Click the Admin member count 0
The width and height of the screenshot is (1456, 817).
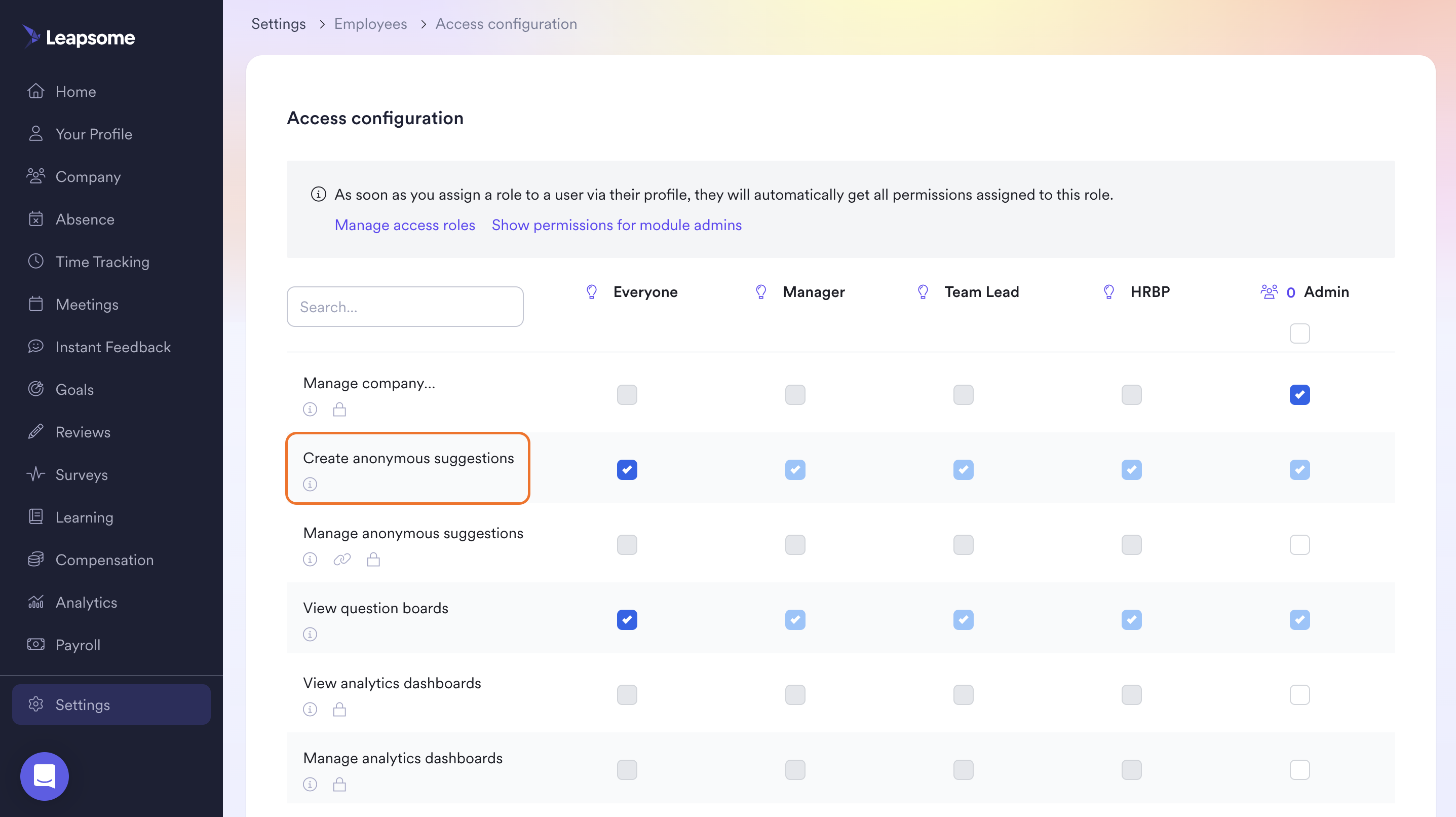1290,292
